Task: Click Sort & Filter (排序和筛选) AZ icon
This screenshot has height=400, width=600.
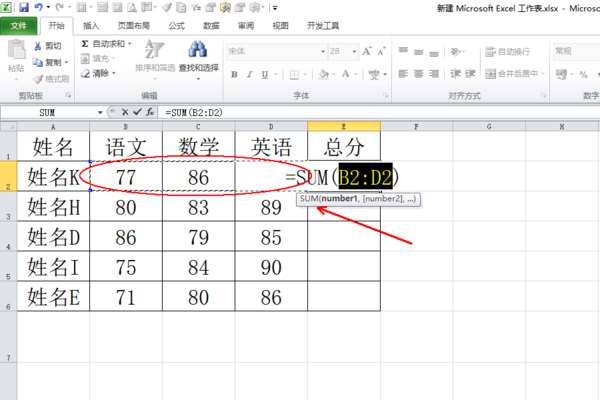Action: click(155, 49)
